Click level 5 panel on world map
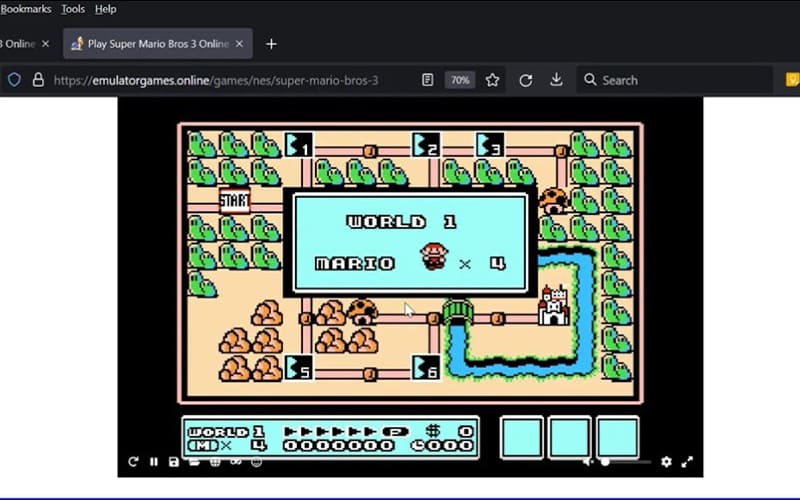Screen dimensions: 800x500 298,367
